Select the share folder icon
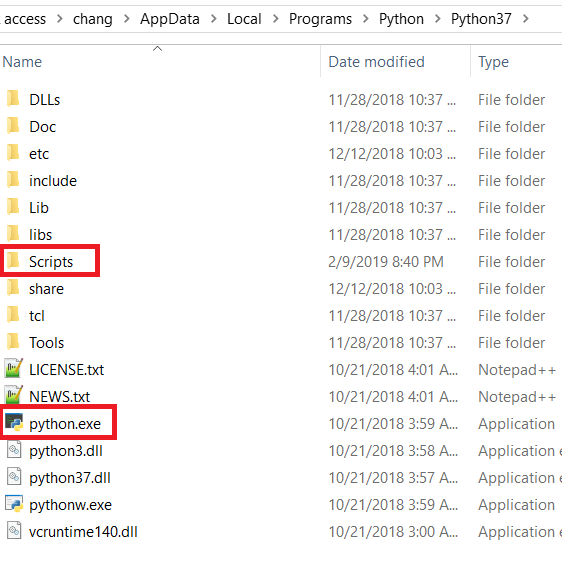The image size is (562, 578). 13,288
